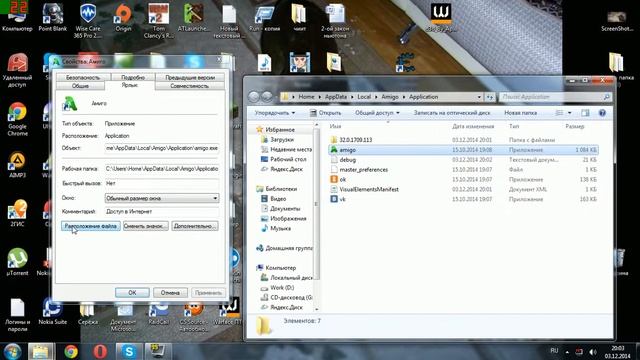Refresh the Explorer address bar
Image resolution: width=640 pixels, height=360 pixels.
coord(489,97)
